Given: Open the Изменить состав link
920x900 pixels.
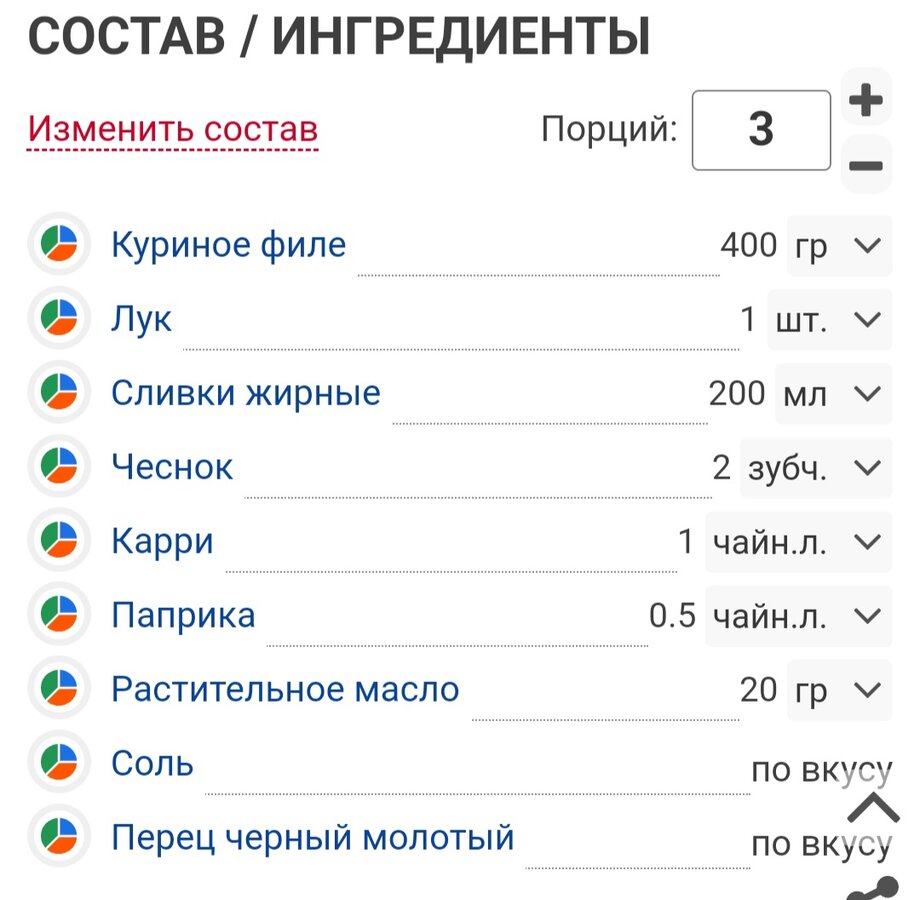Looking at the screenshot, I should [x=173, y=129].
